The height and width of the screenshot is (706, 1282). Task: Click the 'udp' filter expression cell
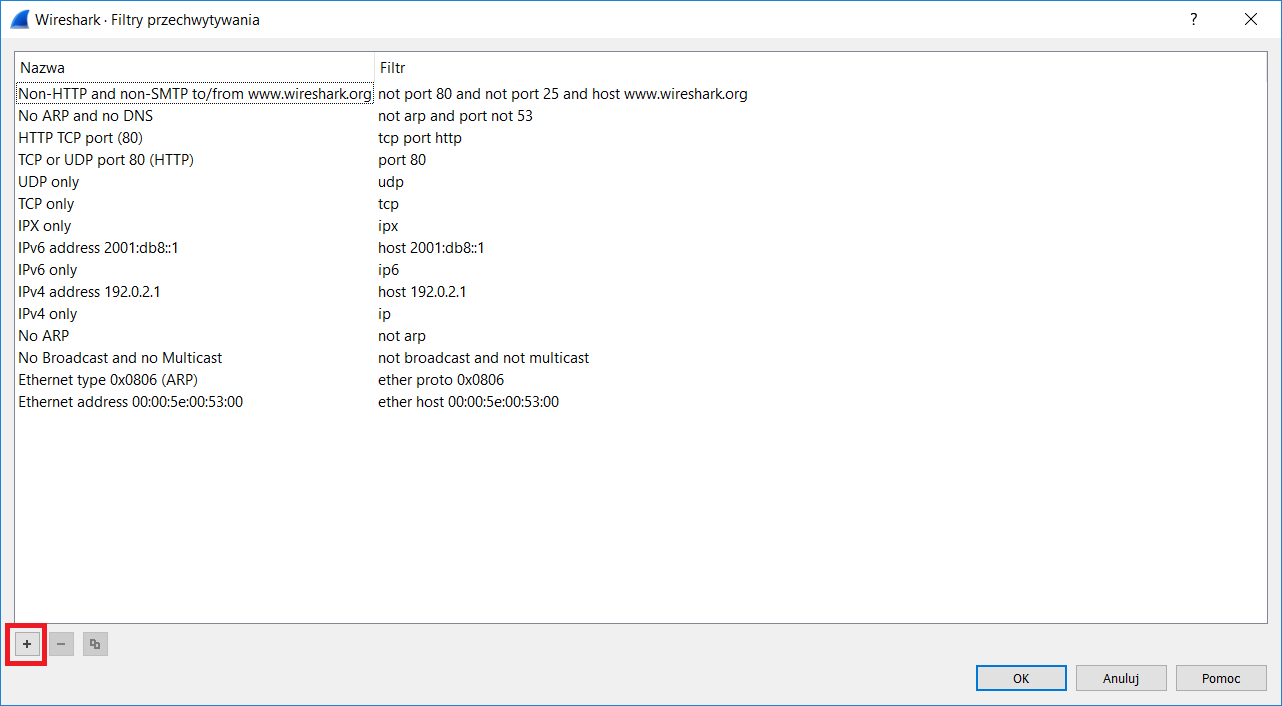(391, 182)
